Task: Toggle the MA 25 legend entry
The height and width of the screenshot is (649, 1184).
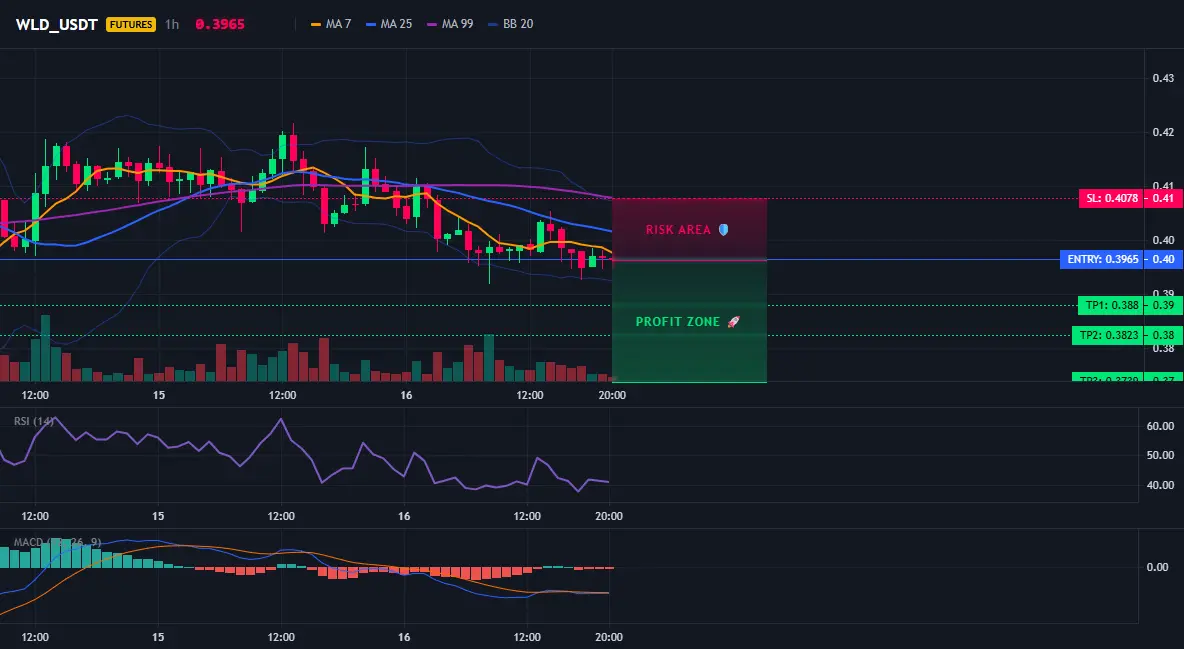Action: tap(389, 24)
